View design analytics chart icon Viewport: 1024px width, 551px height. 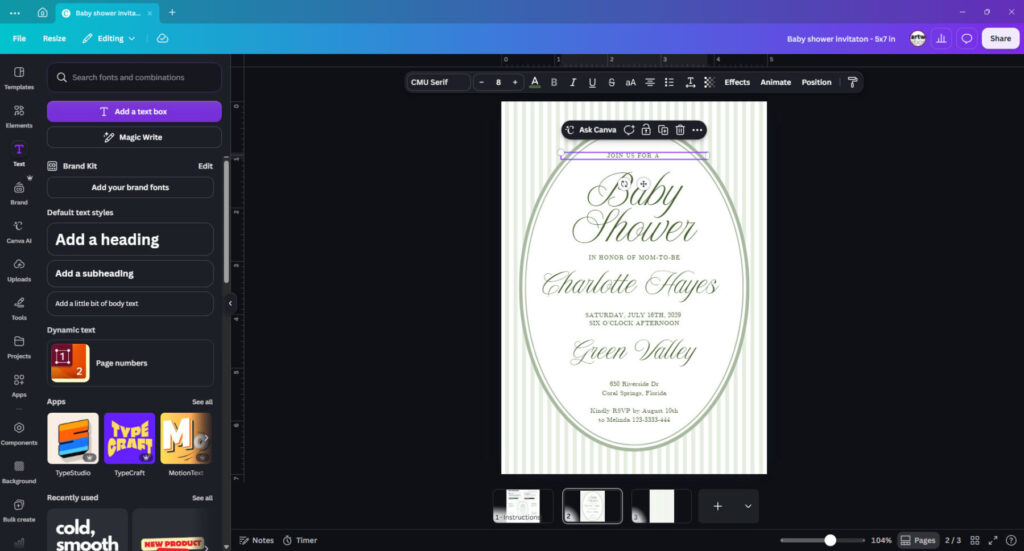(x=941, y=39)
